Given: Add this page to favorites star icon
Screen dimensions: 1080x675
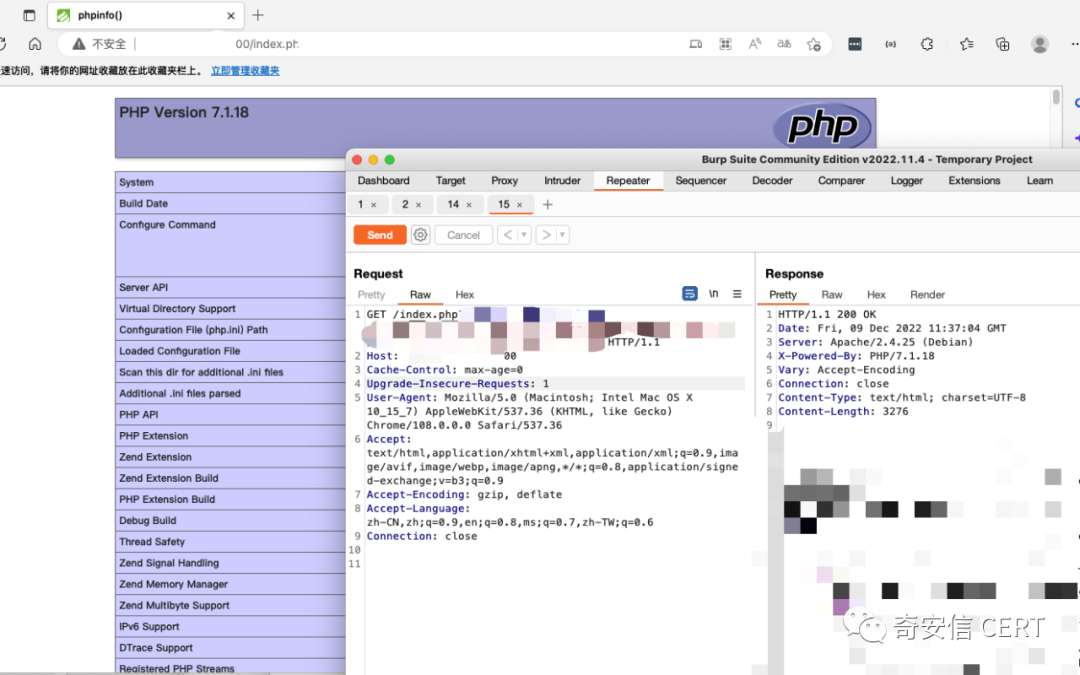Looking at the screenshot, I should coord(813,44).
